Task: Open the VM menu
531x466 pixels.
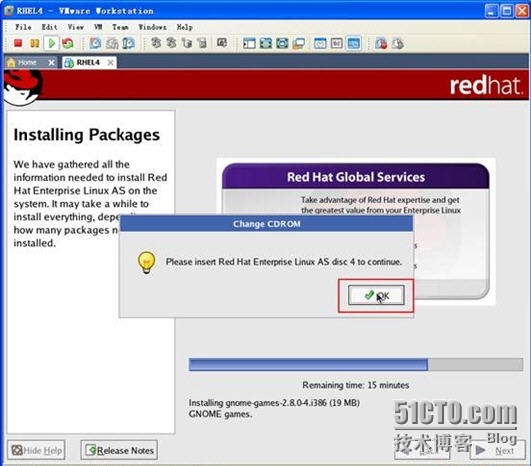Action: [x=98, y=27]
